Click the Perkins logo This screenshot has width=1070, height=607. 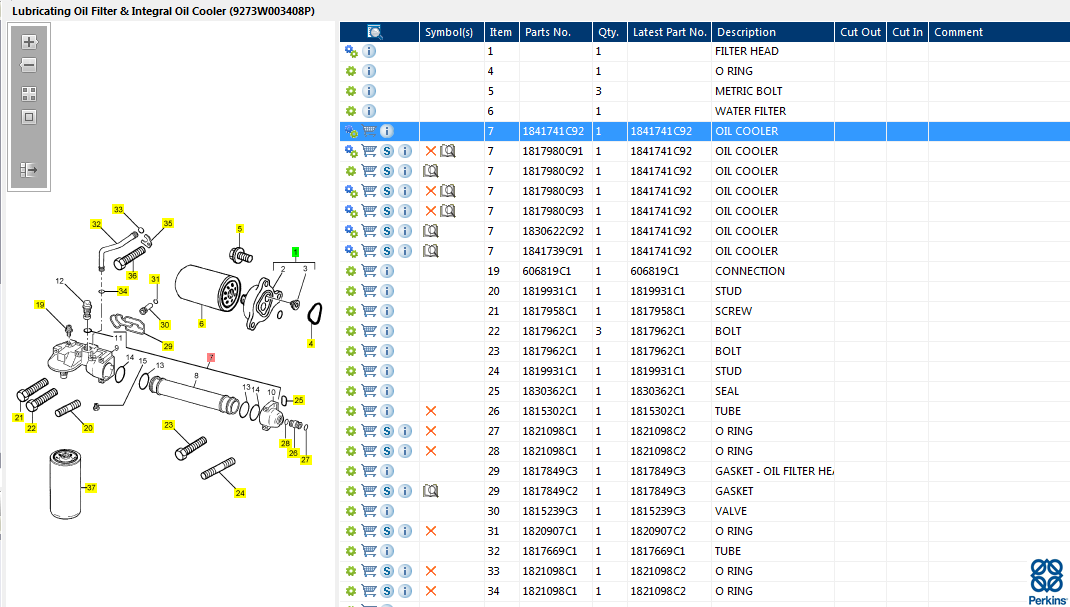[x=1047, y=582]
